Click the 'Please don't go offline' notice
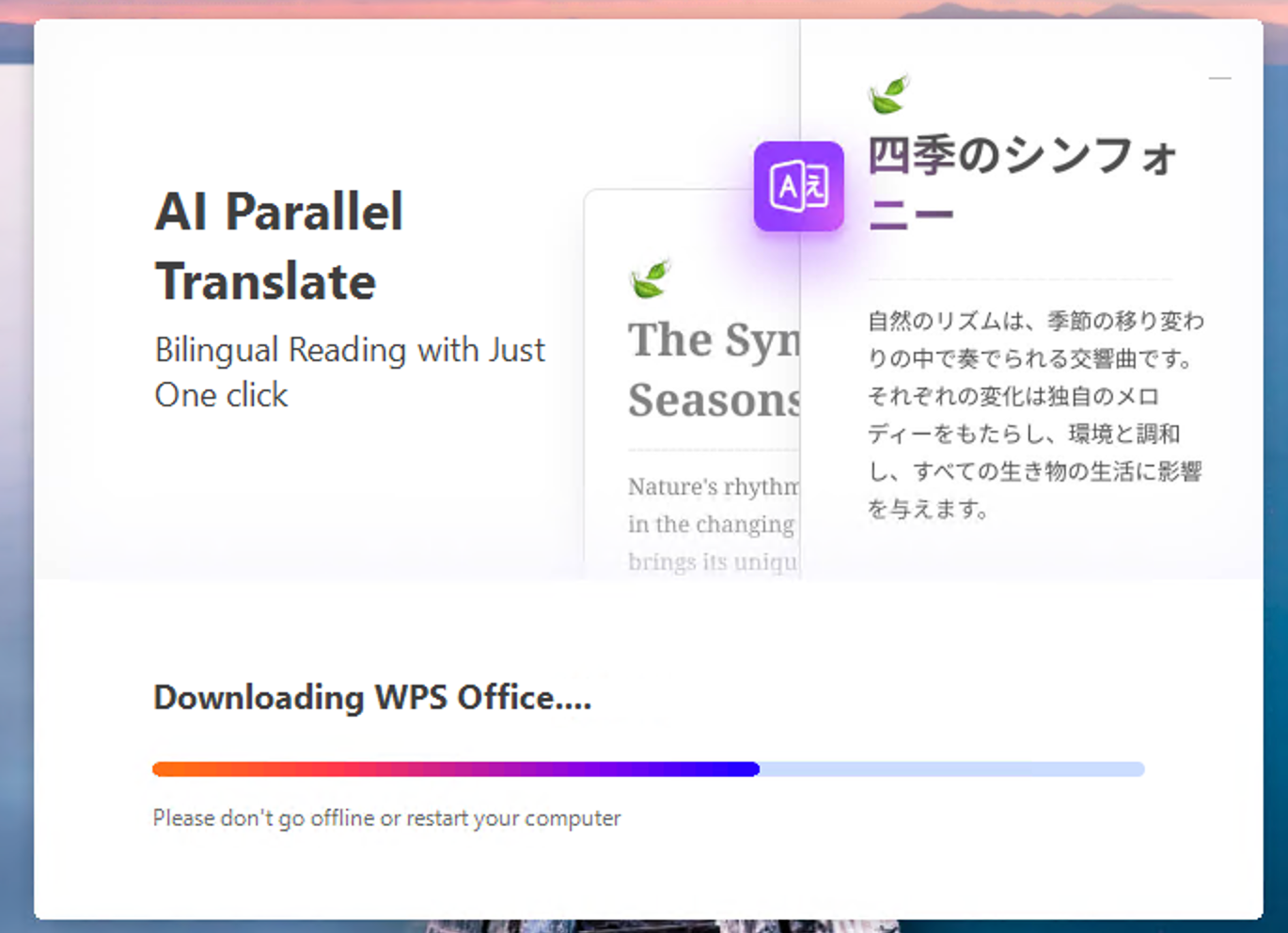The width and height of the screenshot is (1288, 933). pos(386,818)
